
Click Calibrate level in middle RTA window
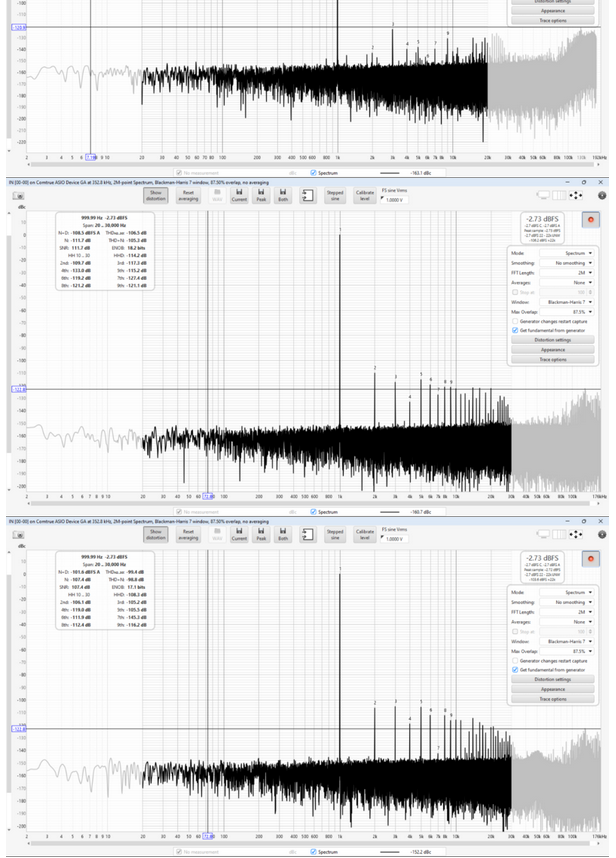(364, 195)
